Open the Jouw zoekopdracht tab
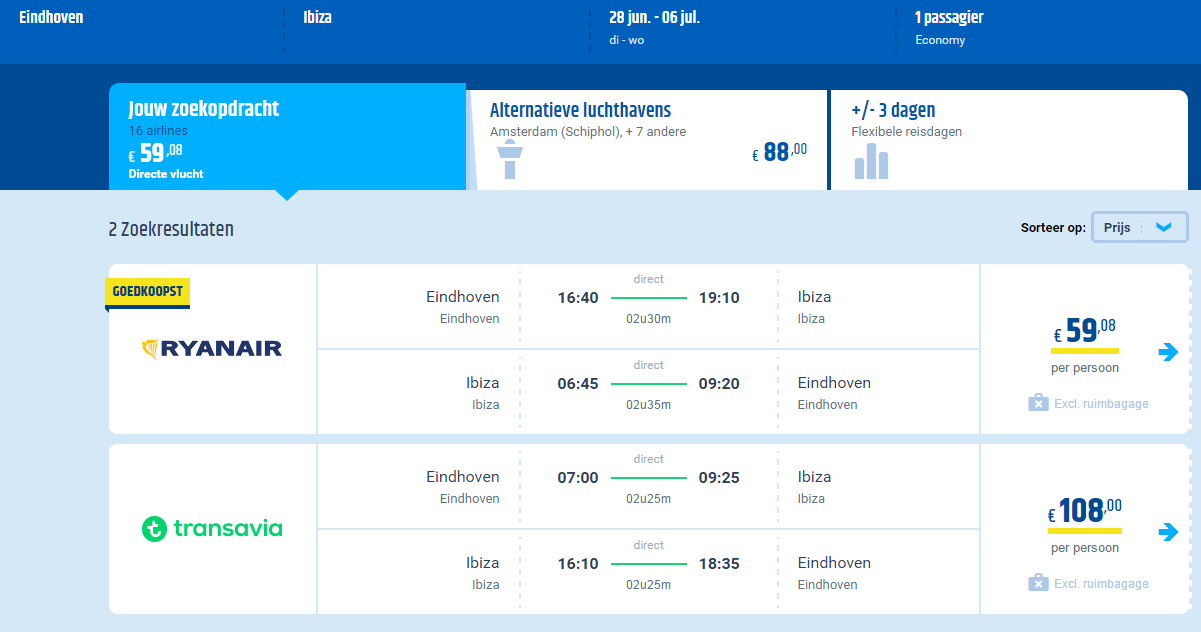This screenshot has width=1201, height=632. [287, 136]
